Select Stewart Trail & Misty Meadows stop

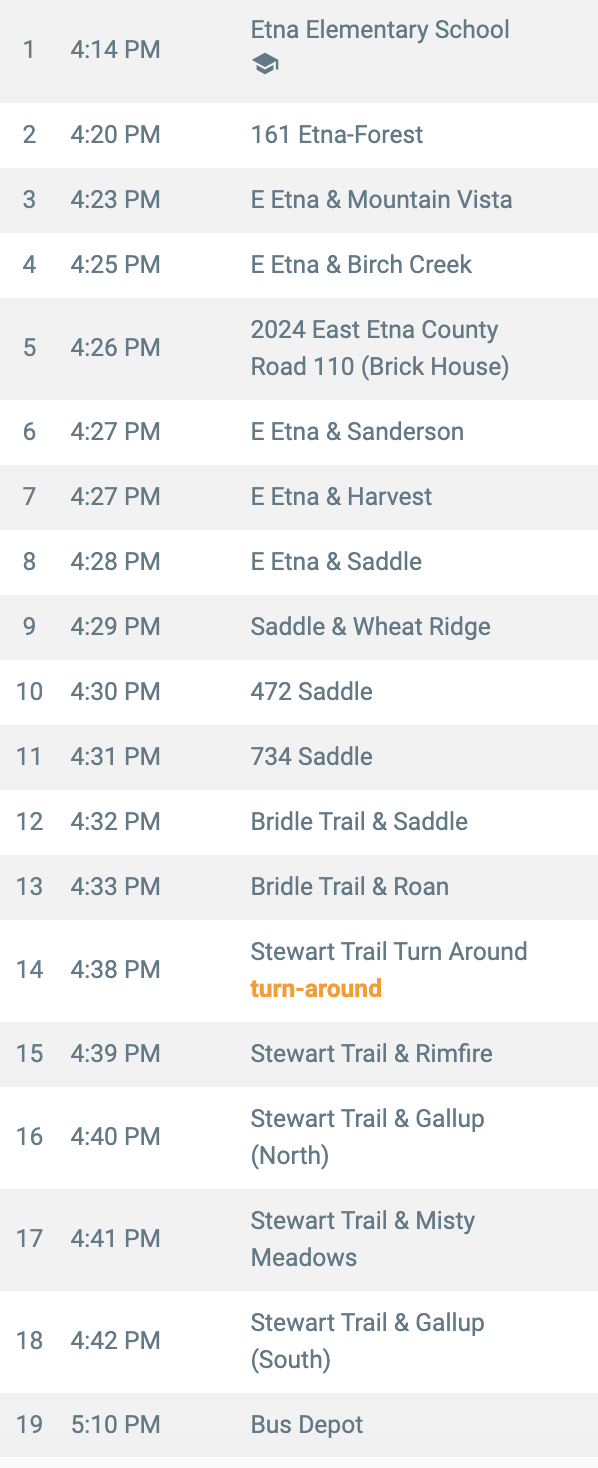coord(299,1239)
